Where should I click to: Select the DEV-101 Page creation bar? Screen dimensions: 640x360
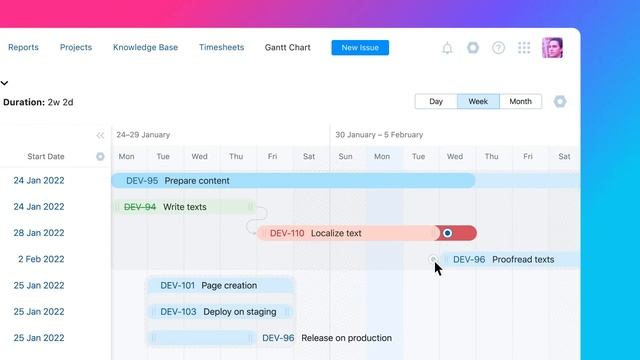click(x=220, y=285)
